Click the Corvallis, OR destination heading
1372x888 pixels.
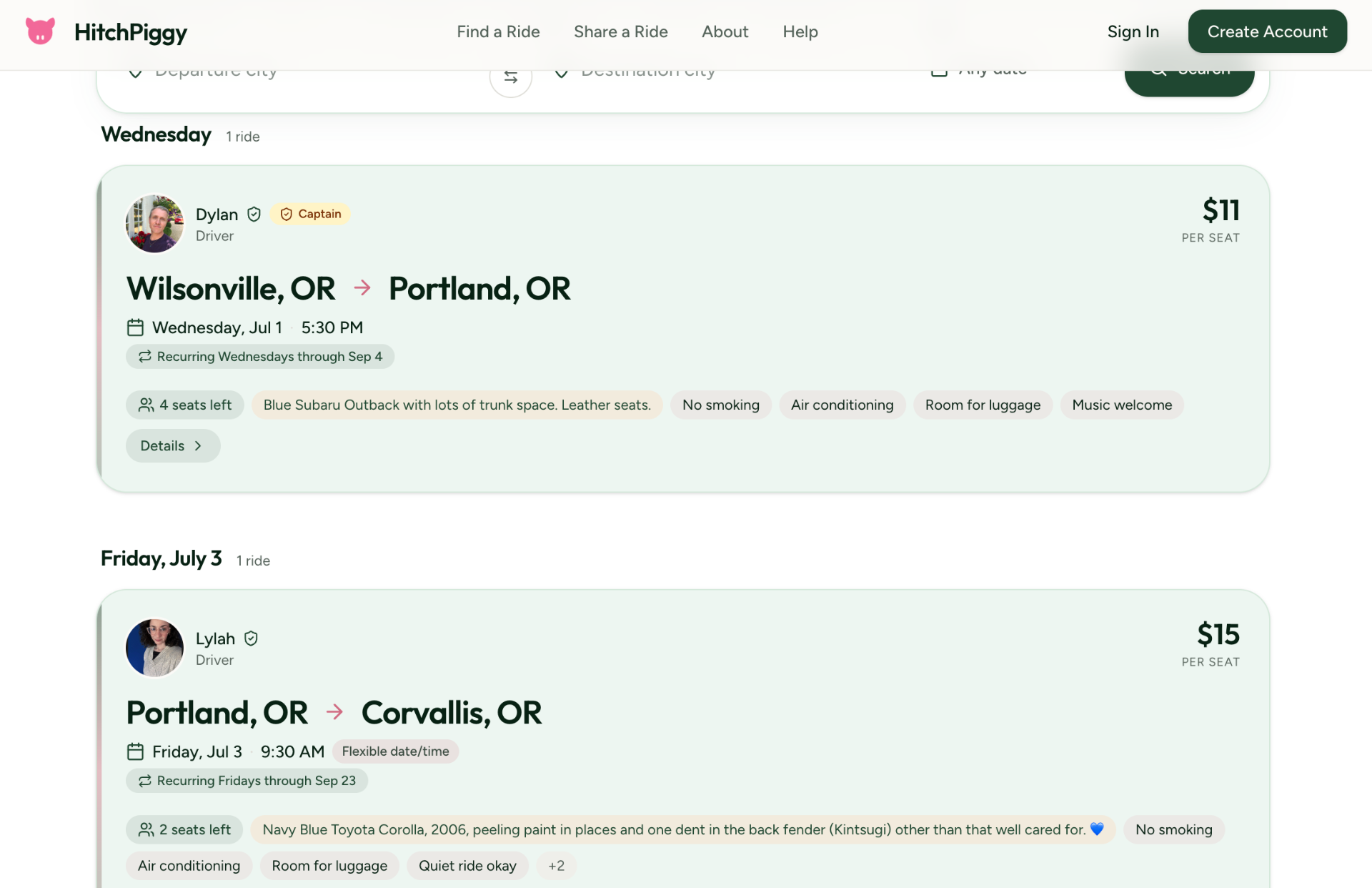(x=452, y=713)
